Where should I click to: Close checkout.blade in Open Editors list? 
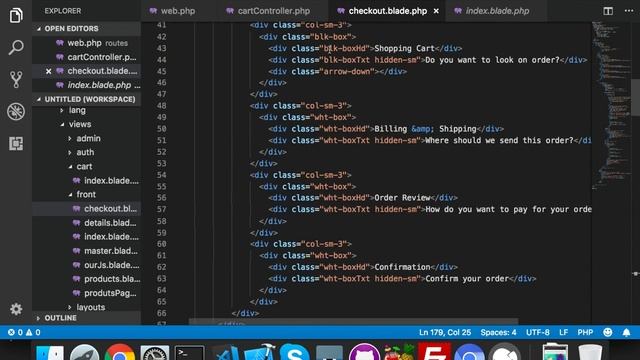coord(49,71)
